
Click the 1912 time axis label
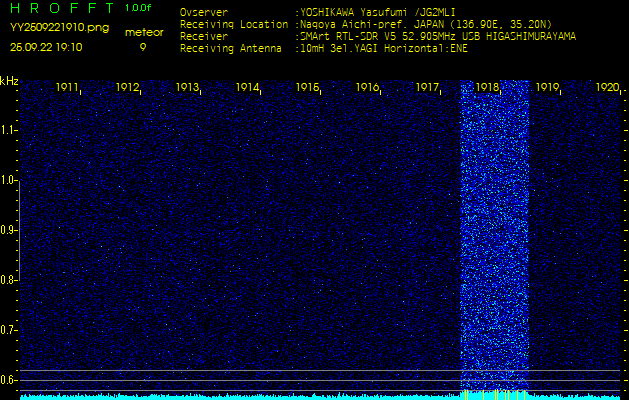click(127, 87)
